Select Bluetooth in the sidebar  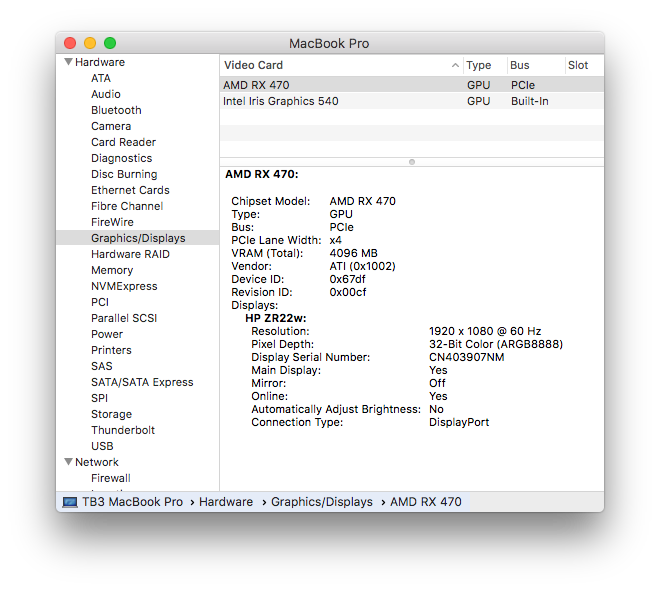pos(116,110)
